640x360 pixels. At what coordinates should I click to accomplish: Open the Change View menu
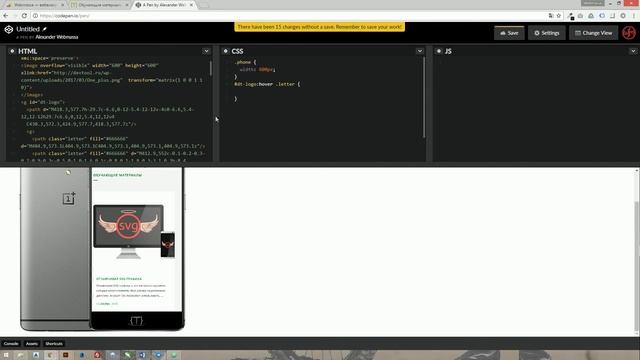click(593, 33)
